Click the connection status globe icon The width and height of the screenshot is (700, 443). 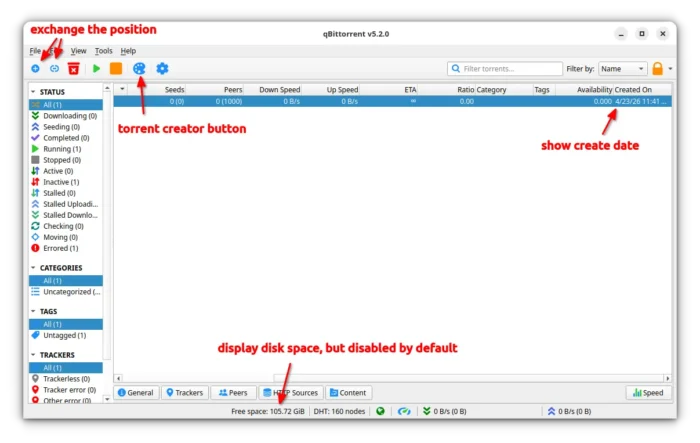[x=380, y=411]
